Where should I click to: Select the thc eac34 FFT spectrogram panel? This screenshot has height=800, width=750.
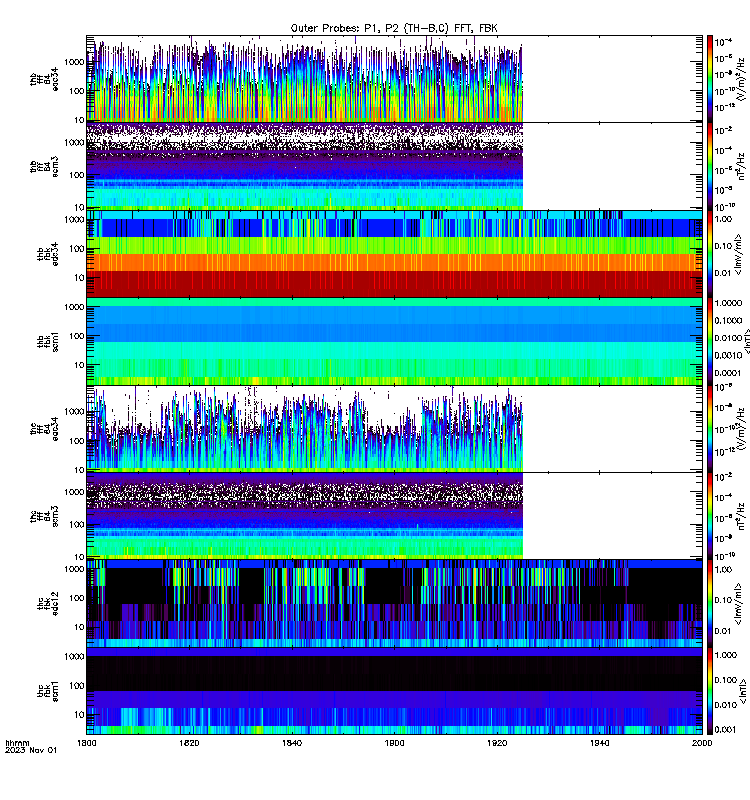coord(394,429)
